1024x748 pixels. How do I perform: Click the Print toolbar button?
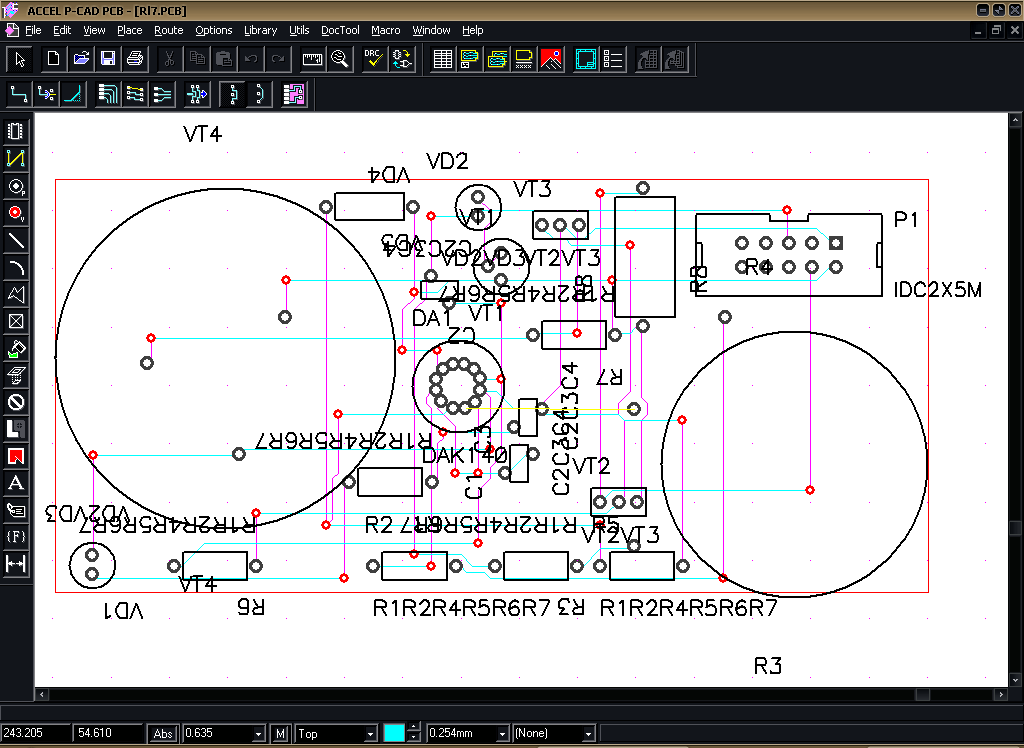[x=135, y=59]
